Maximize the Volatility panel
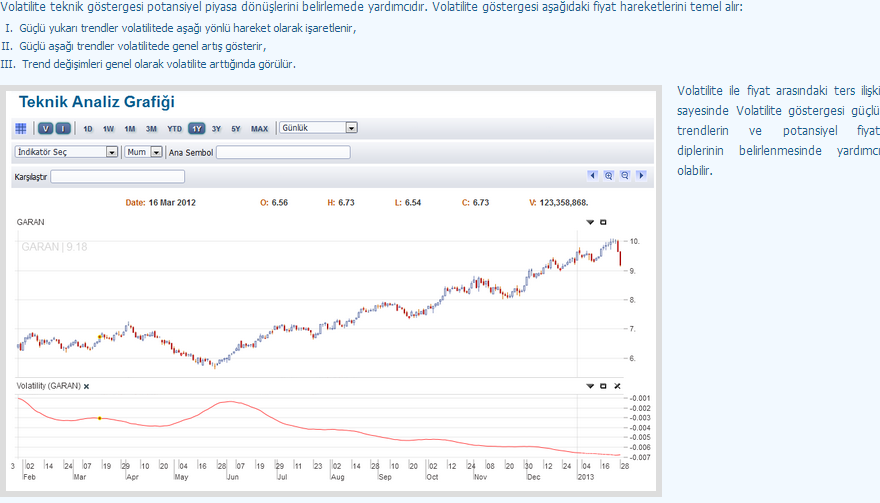This screenshot has width=880, height=503. pyautogui.click(x=603, y=386)
